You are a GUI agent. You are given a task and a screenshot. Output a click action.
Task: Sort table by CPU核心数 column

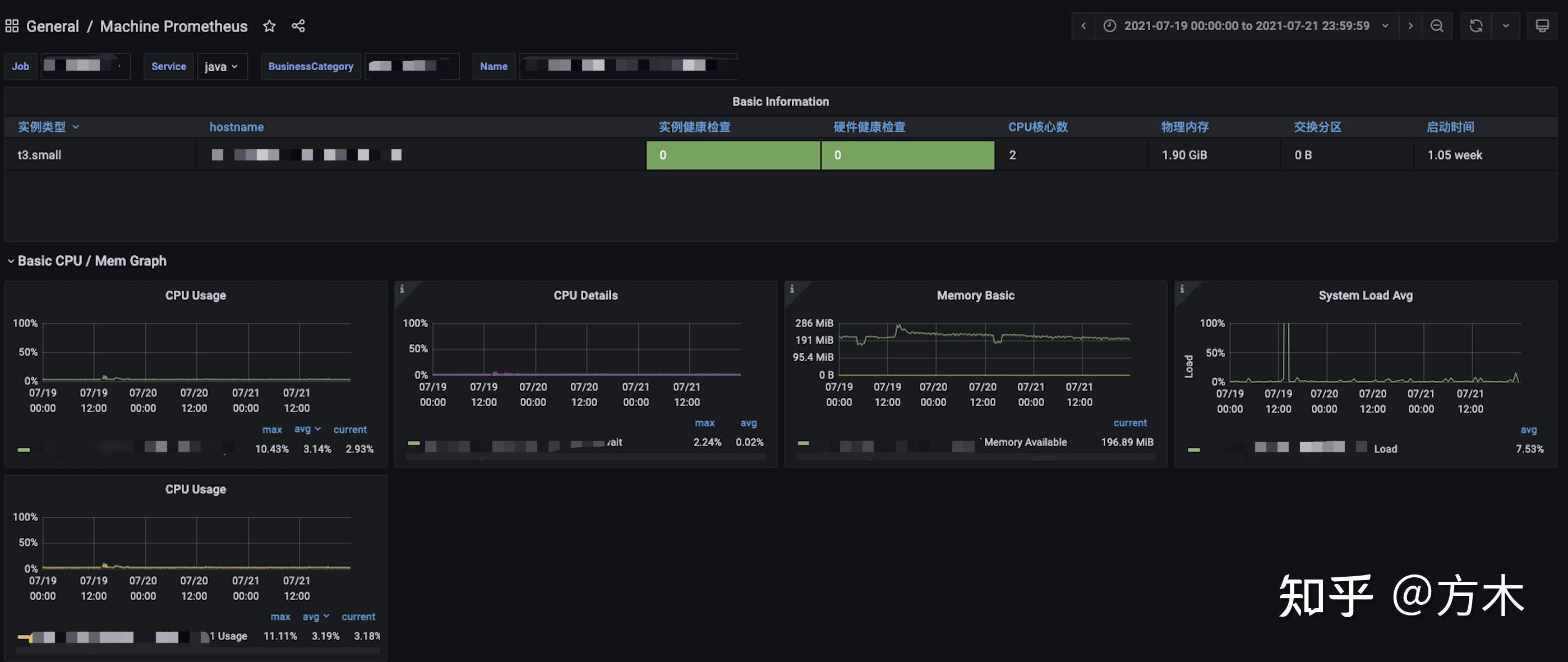1038,127
